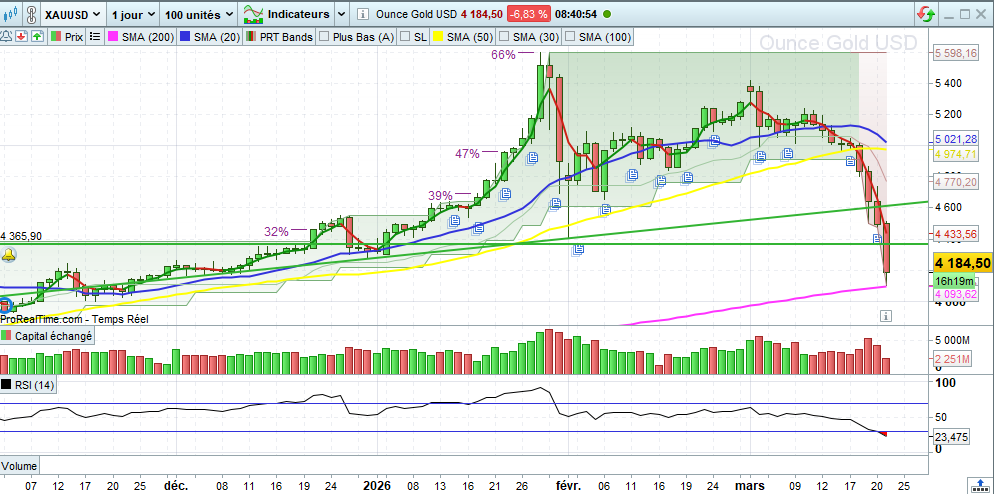Click the yellow 4 974,71 value label
This screenshot has height=494, width=994.
(x=955, y=154)
